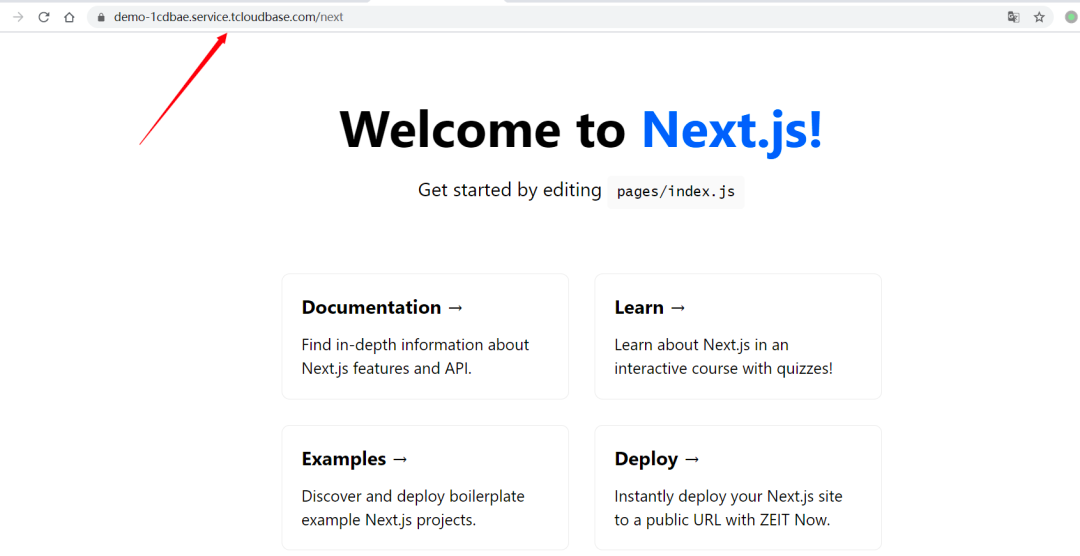Go to the browser home page icon
This screenshot has height=556, width=1080.
69,17
